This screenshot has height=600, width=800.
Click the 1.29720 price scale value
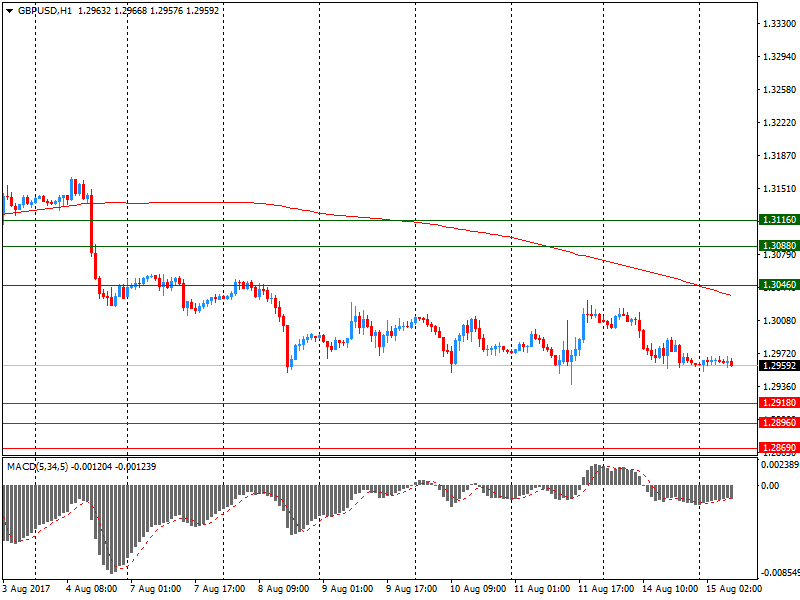click(780, 353)
